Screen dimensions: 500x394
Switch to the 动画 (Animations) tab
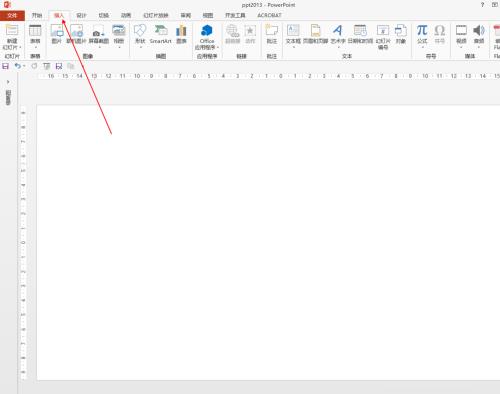coord(126,15)
